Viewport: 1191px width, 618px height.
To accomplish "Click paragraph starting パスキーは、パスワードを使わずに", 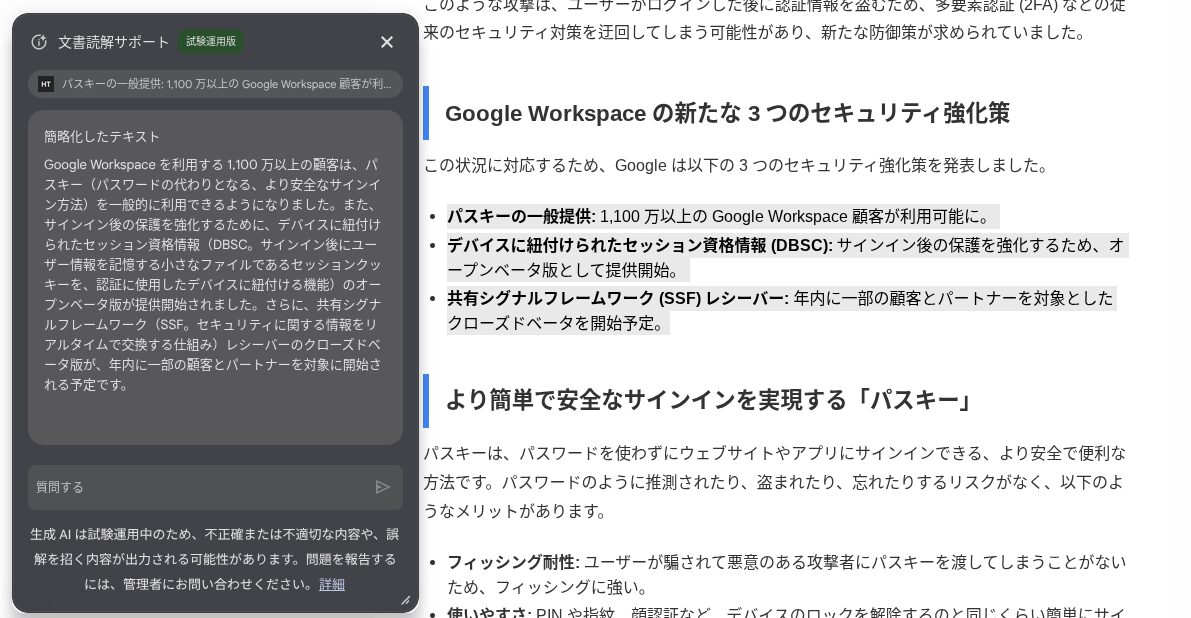I will [x=774, y=482].
